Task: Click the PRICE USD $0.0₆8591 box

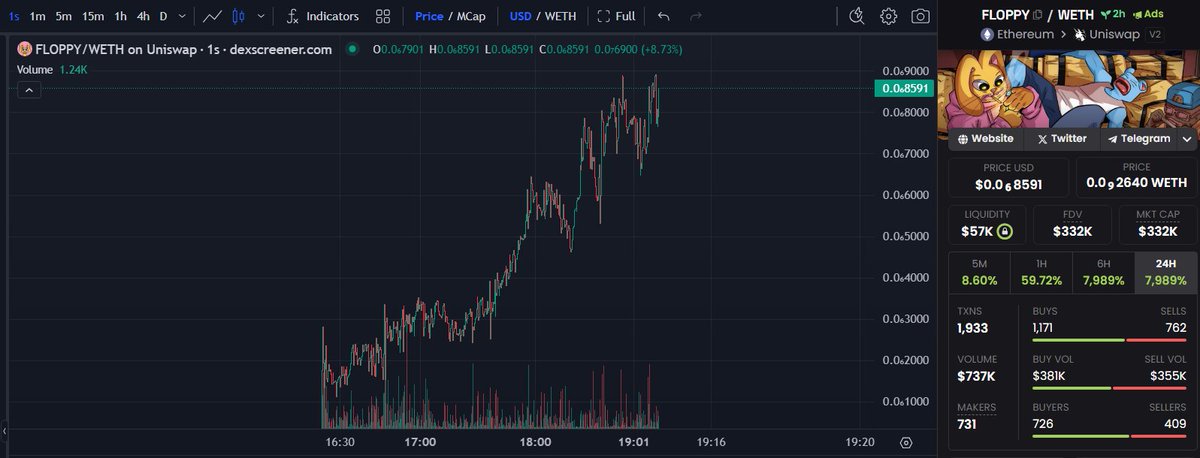Action: (x=1009, y=177)
